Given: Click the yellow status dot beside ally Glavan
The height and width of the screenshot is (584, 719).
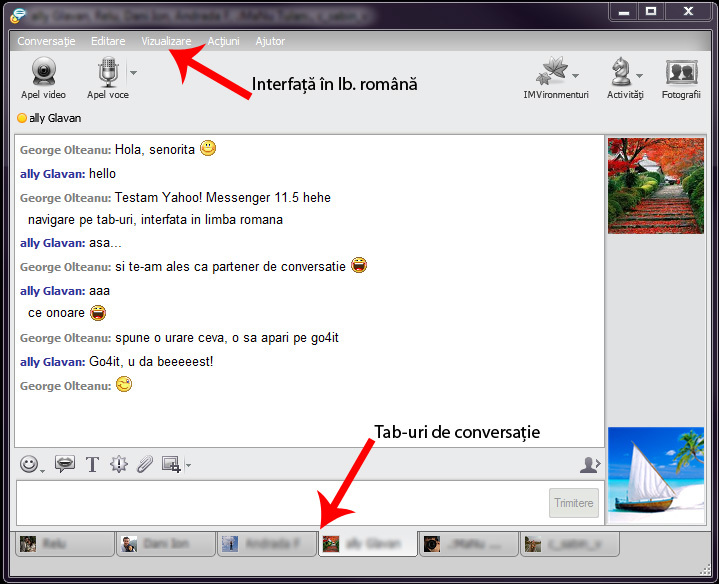Looking at the screenshot, I should [22, 118].
